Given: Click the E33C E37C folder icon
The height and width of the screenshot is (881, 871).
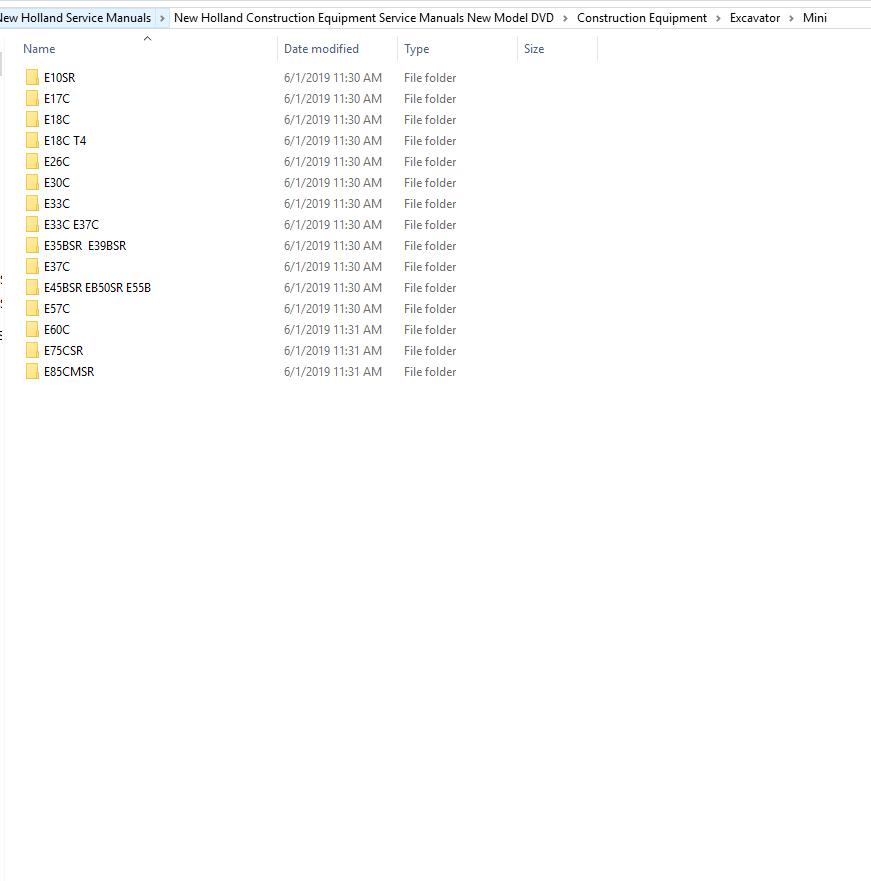Looking at the screenshot, I should click(x=33, y=225).
